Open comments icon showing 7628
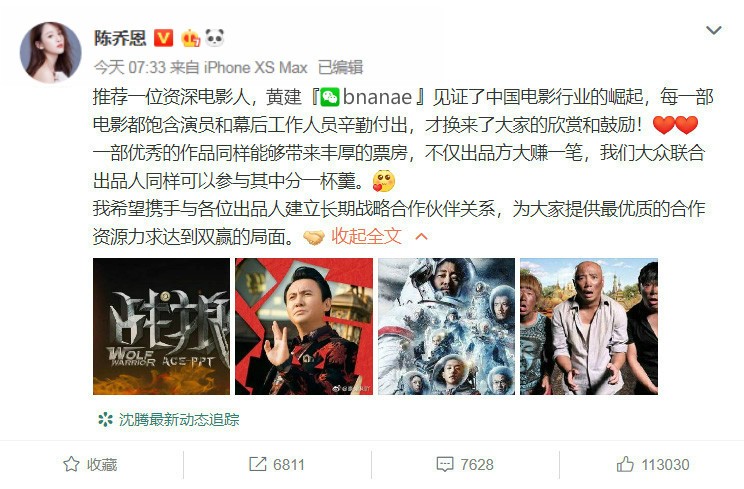 (465, 464)
